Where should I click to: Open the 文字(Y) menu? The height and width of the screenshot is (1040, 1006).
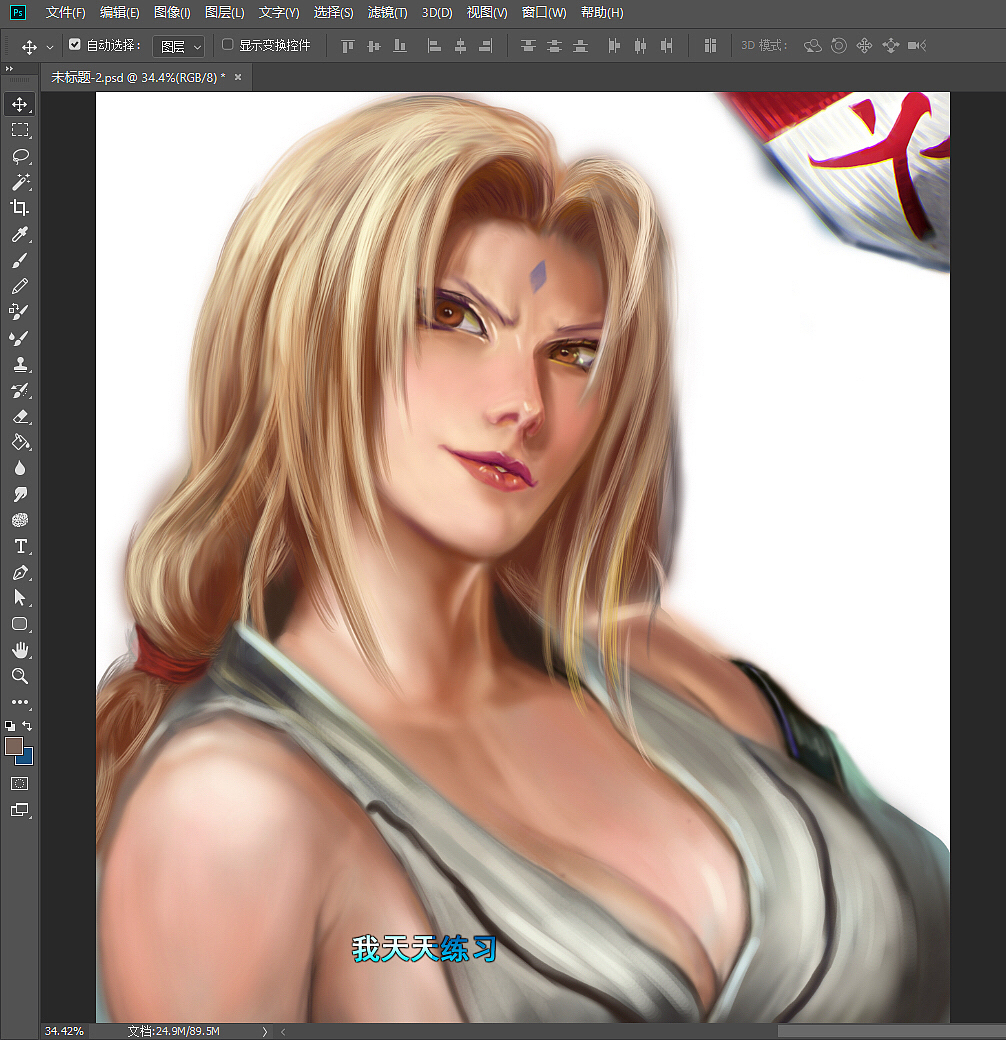(279, 13)
